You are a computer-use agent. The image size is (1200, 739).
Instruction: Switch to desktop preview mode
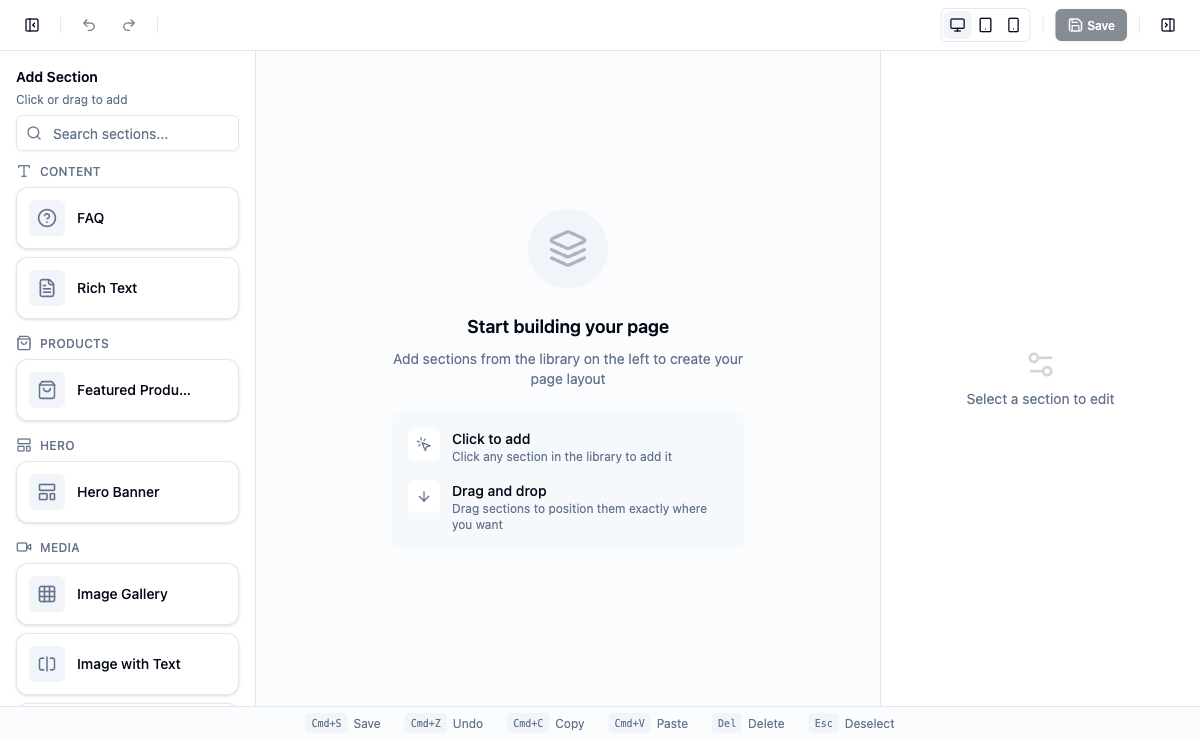(x=957, y=25)
